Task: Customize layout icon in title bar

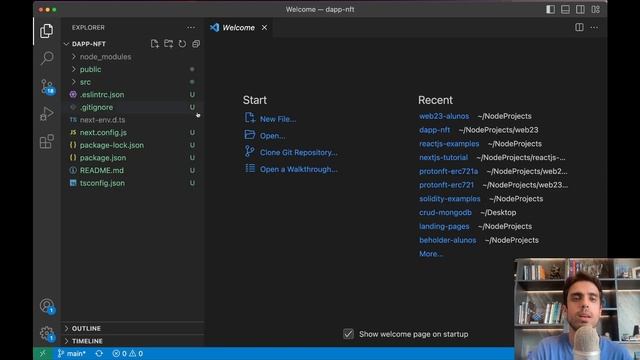Action: click(x=596, y=9)
